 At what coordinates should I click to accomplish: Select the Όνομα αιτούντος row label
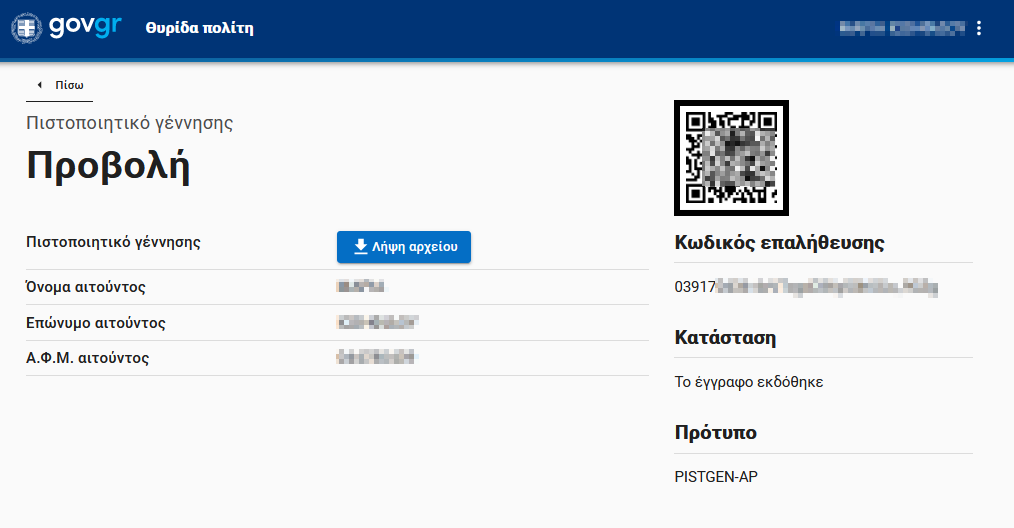(86, 288)
